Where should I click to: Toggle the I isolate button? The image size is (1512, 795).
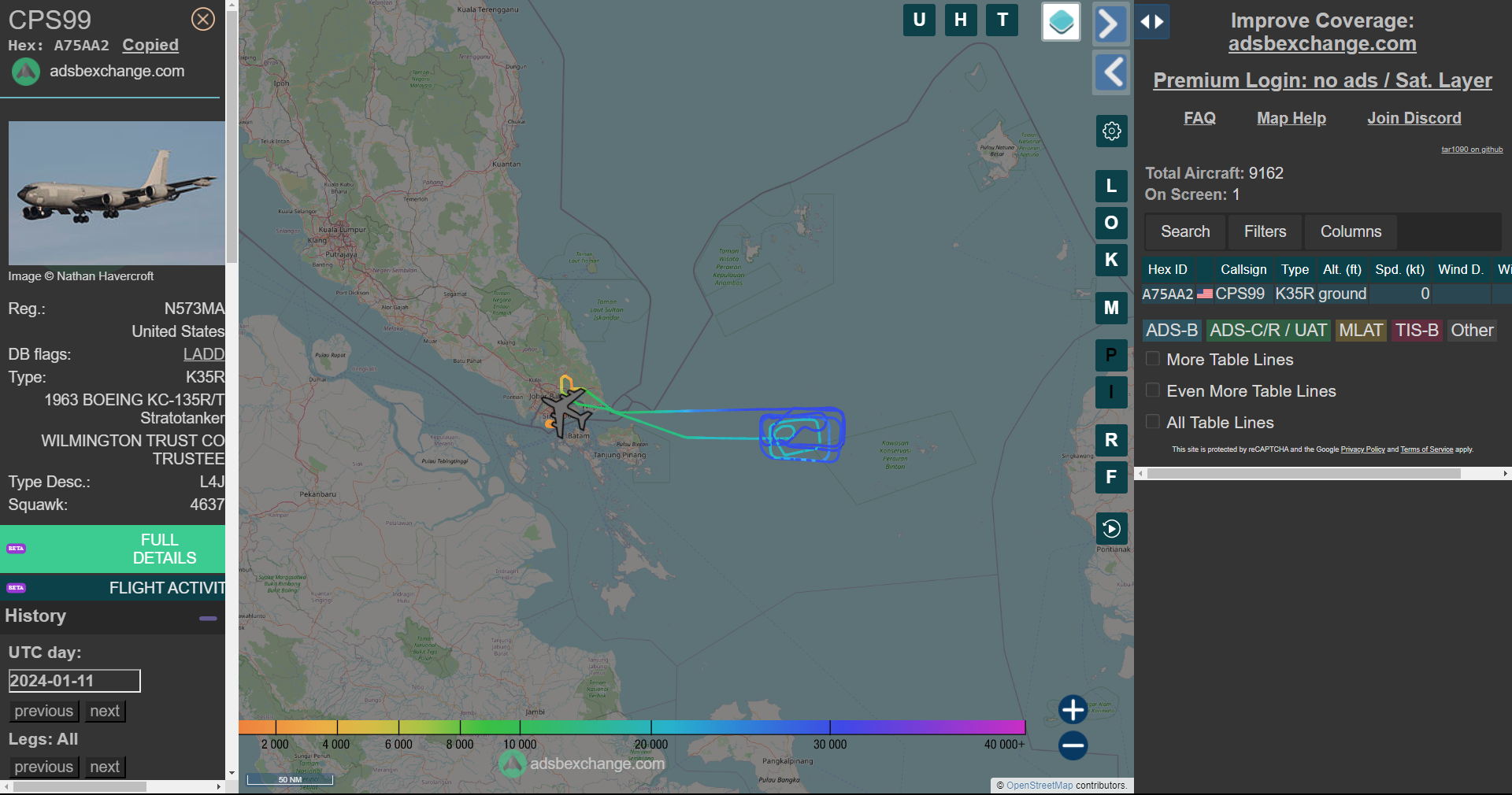click(1112, 392)
